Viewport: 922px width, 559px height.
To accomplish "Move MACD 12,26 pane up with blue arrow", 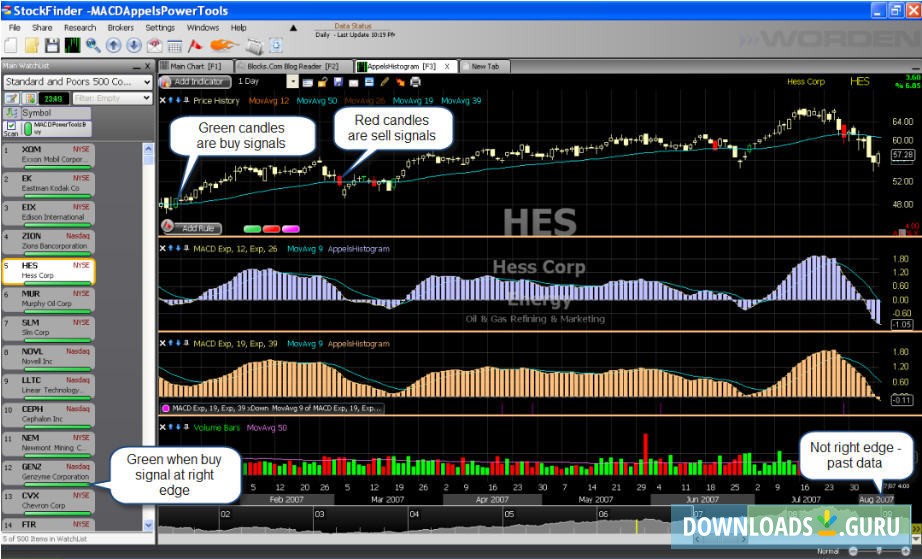I will point(171,249).
